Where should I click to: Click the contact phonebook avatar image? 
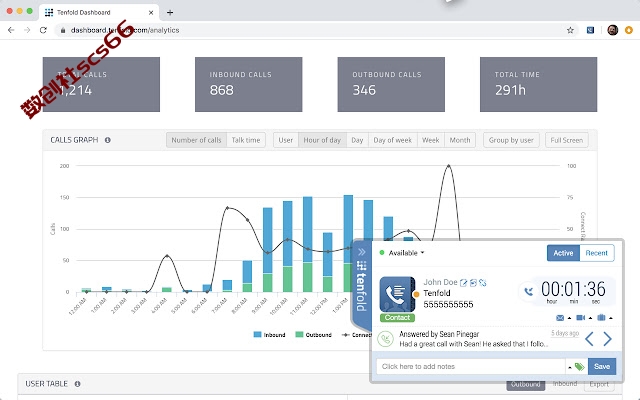pyautogui.click(x=397, y=295)
